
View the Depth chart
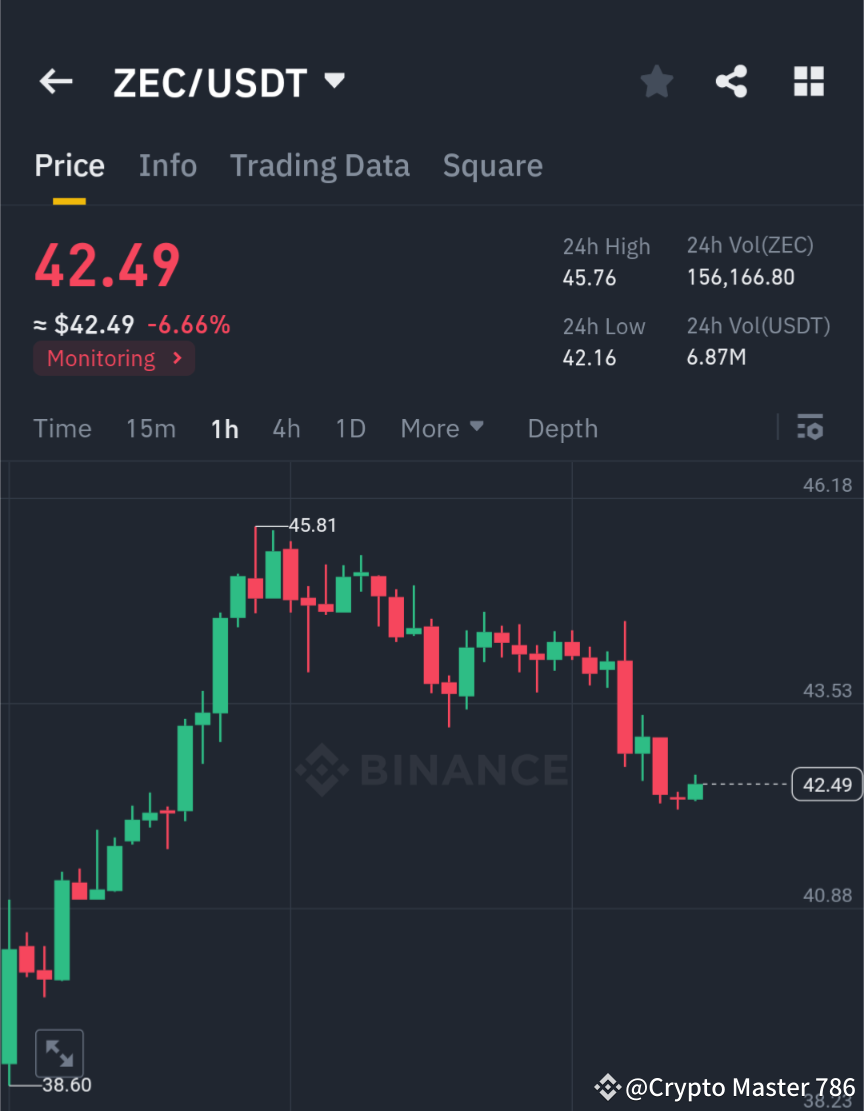tap(562, 428)
